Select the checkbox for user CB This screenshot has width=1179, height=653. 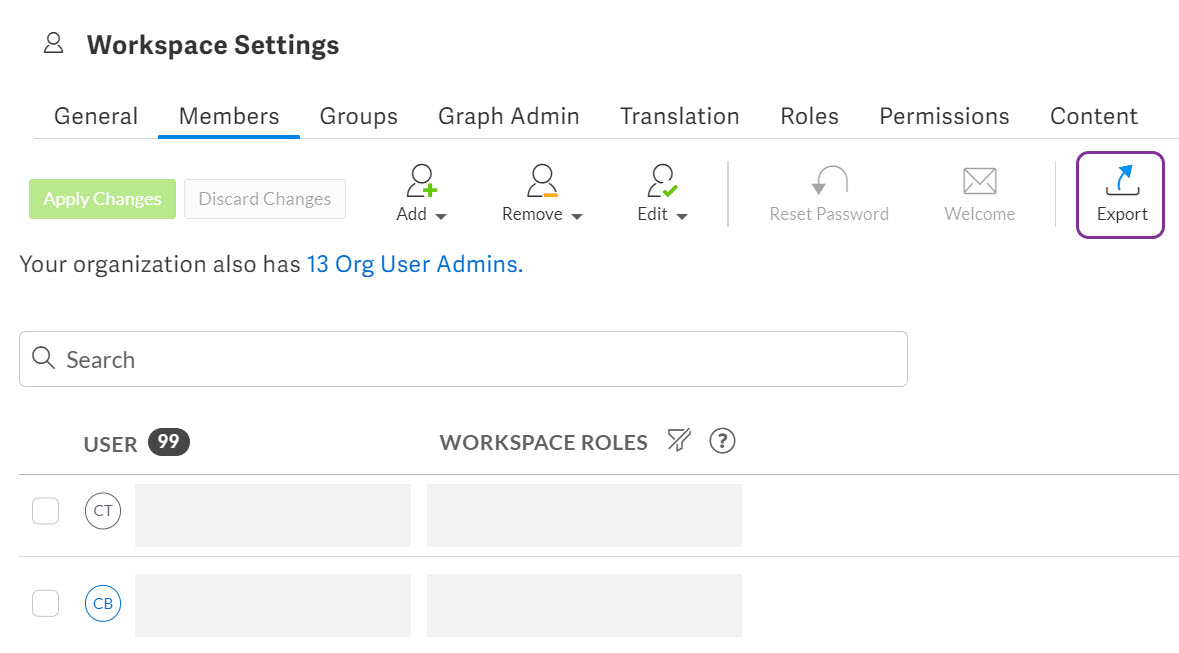[x=46, y=604]
